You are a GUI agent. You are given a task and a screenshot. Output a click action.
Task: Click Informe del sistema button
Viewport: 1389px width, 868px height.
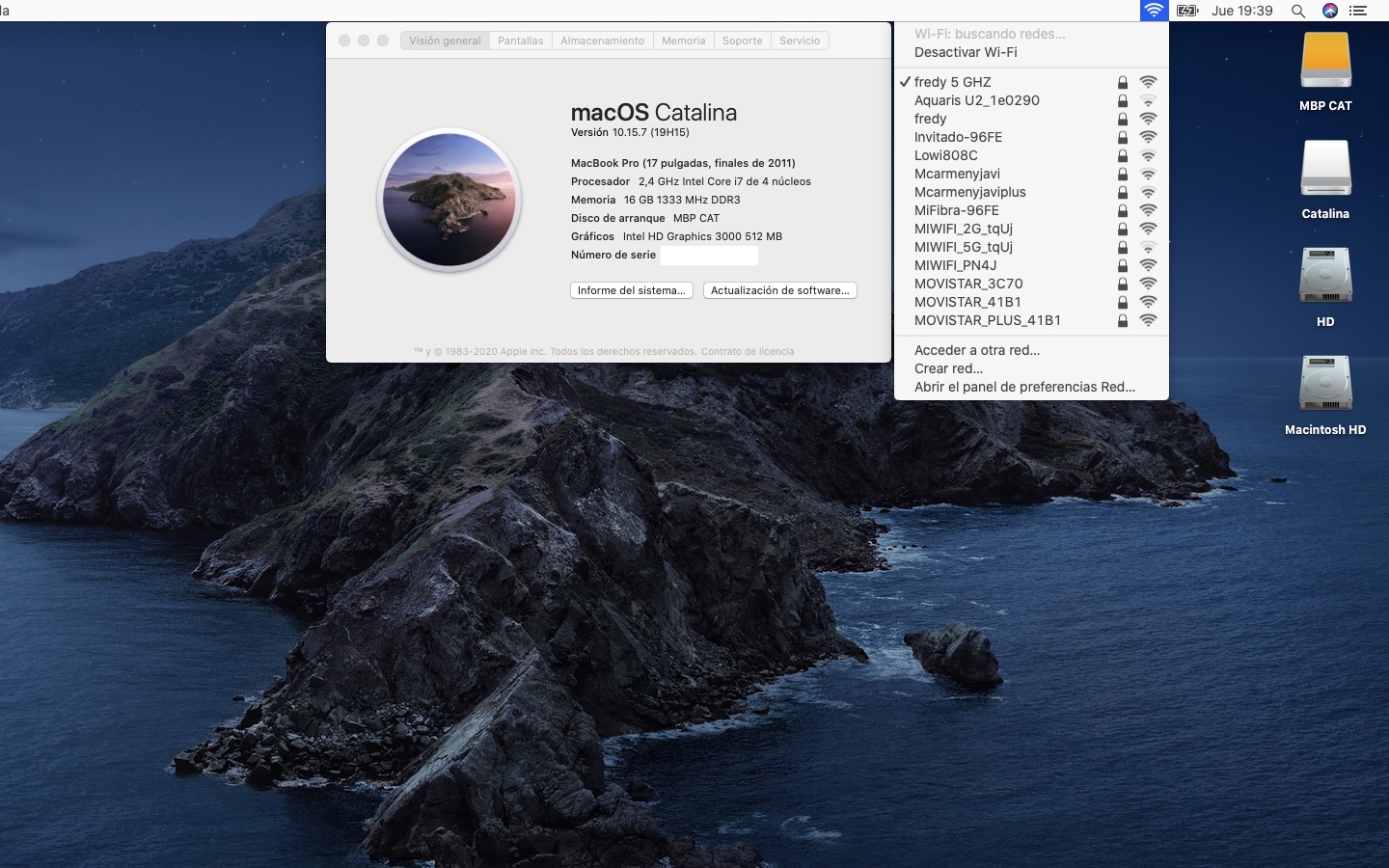632,290
